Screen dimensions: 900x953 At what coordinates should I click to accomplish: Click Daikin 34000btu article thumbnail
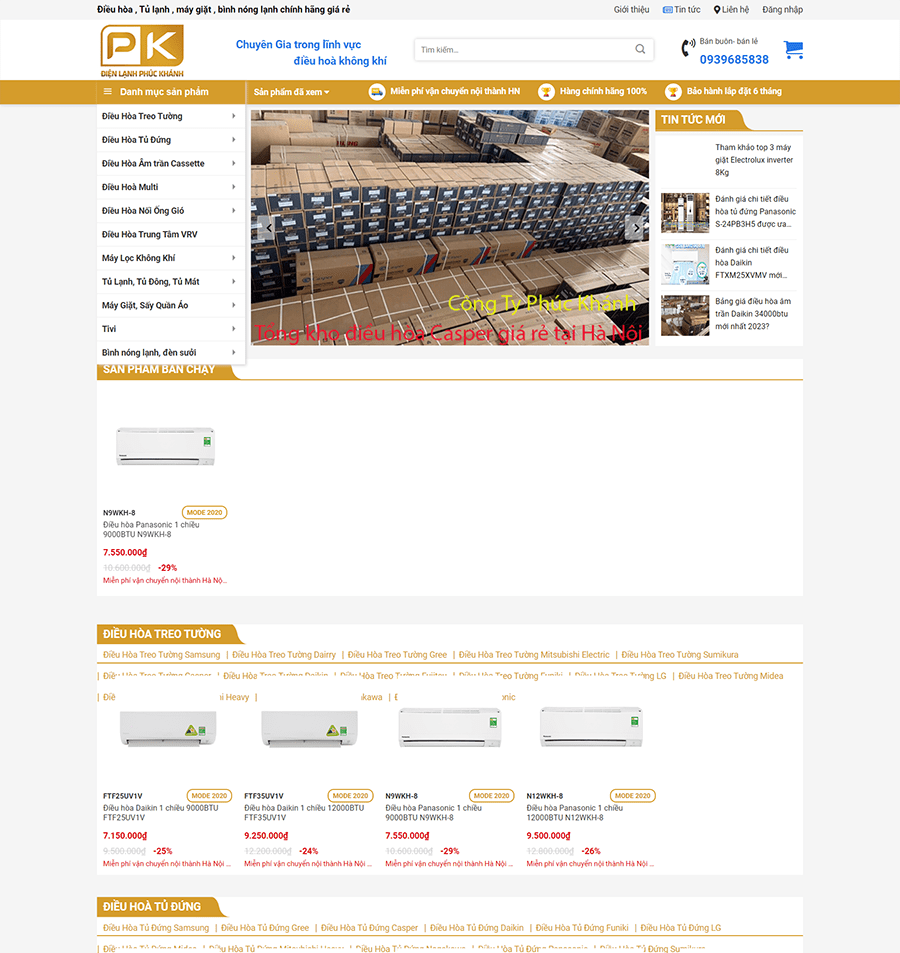[685, 315]
